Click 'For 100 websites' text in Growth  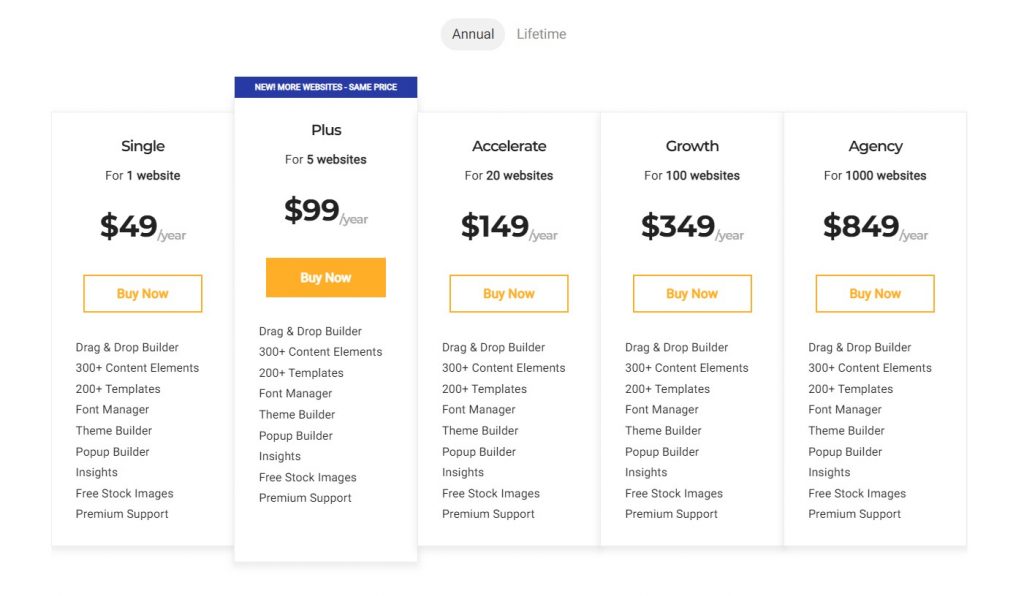692,176
